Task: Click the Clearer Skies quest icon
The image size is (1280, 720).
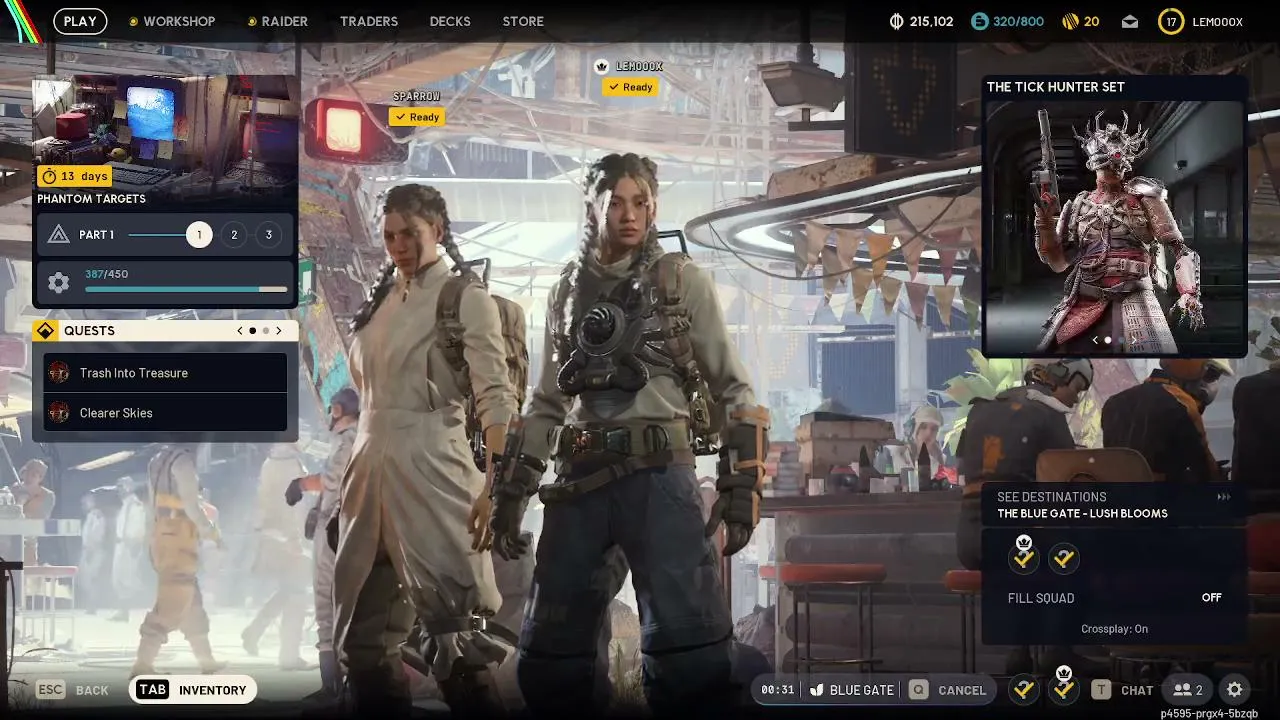Action: tap(59, 413)
